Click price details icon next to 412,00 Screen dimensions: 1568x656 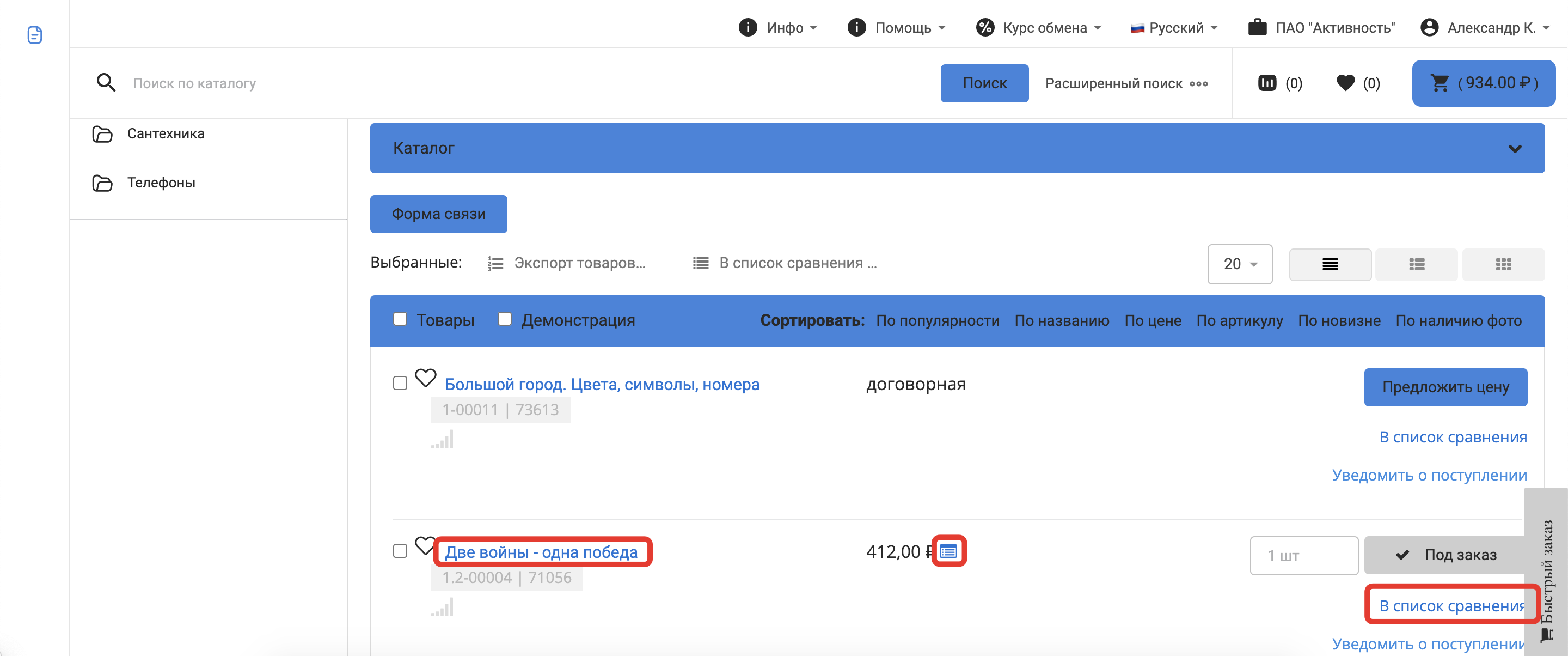click(948, 551)
